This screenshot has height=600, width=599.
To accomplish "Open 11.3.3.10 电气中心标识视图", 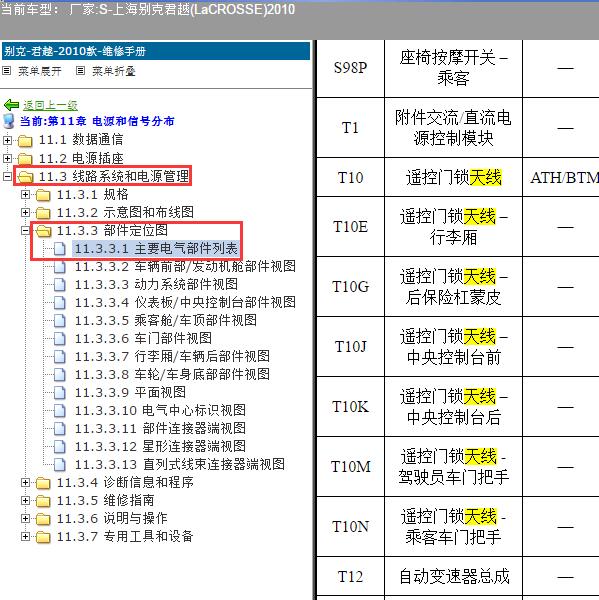I will click(160, 410).
